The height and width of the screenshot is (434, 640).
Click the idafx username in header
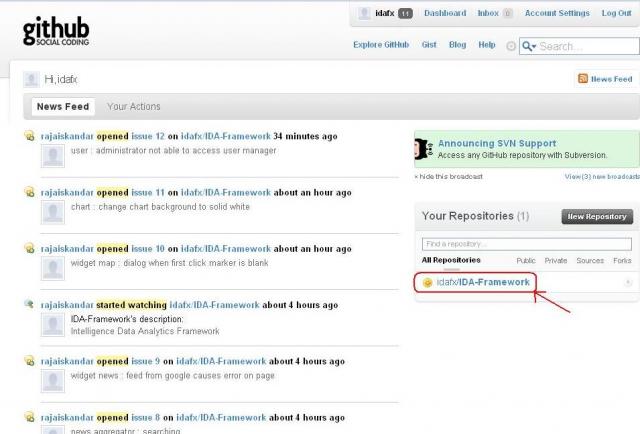point(385,13)
